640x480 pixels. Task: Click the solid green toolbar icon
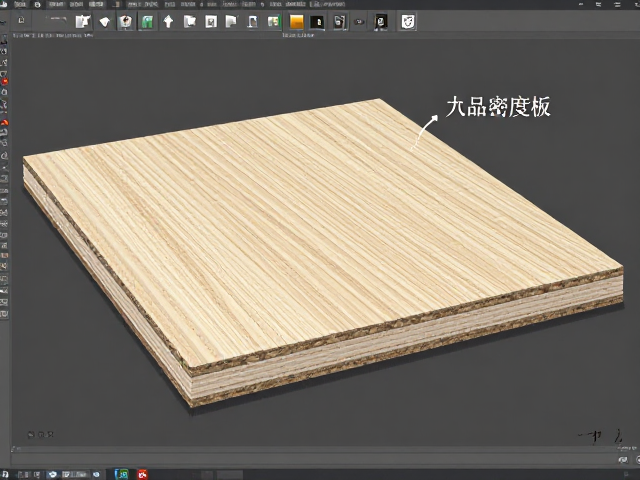pos(147,21)
